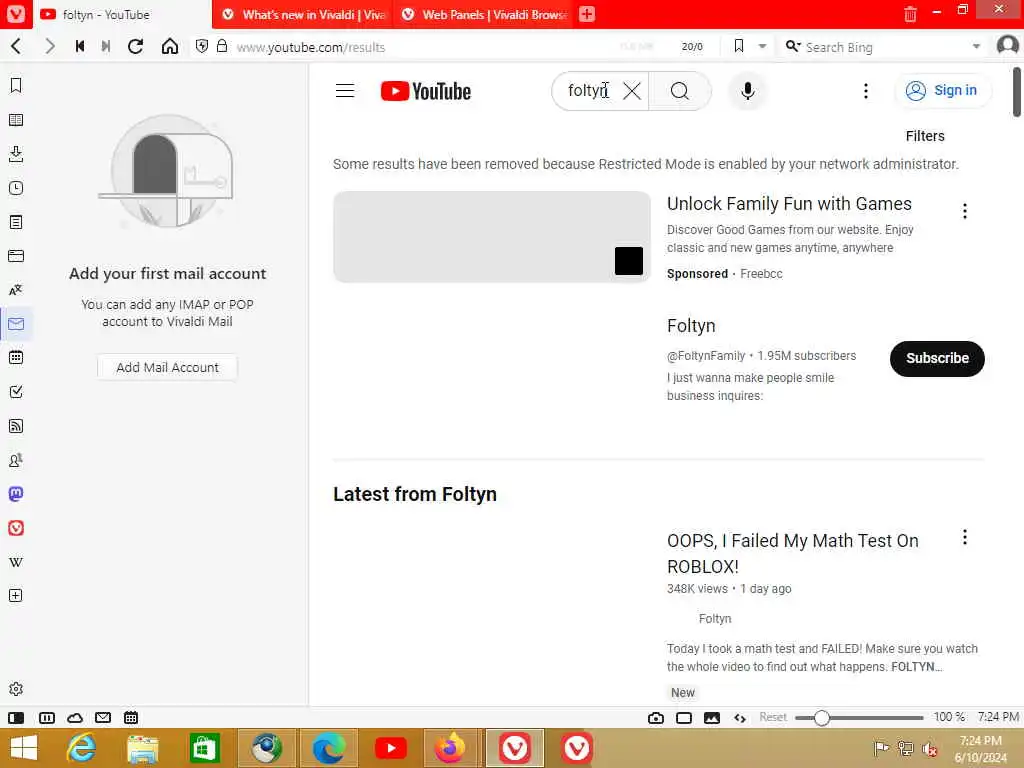Open OOPS, I Failed My Math Test video
The width and height of the screenshot is (1024, 768).
(x=793, y=553)
